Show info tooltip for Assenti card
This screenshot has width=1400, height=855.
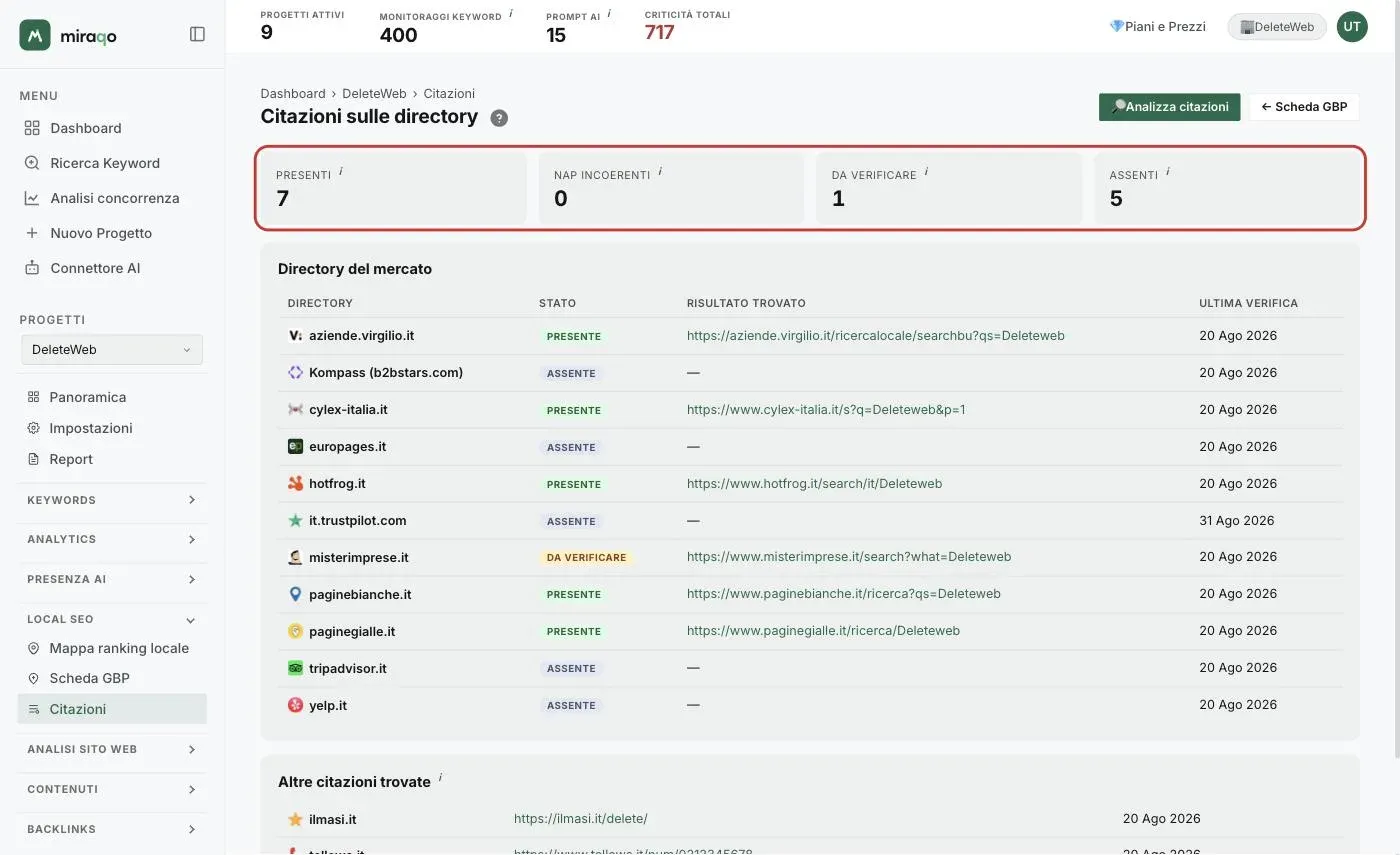[x=1168, y=171]
